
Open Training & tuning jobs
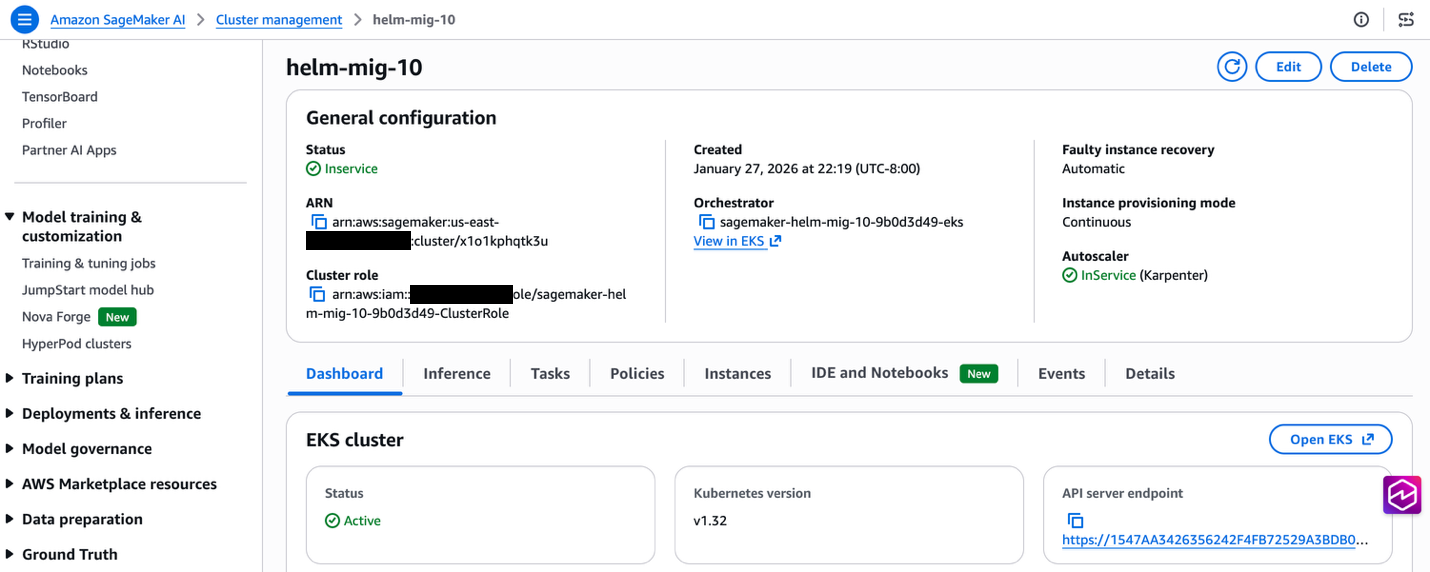[89, 263]
